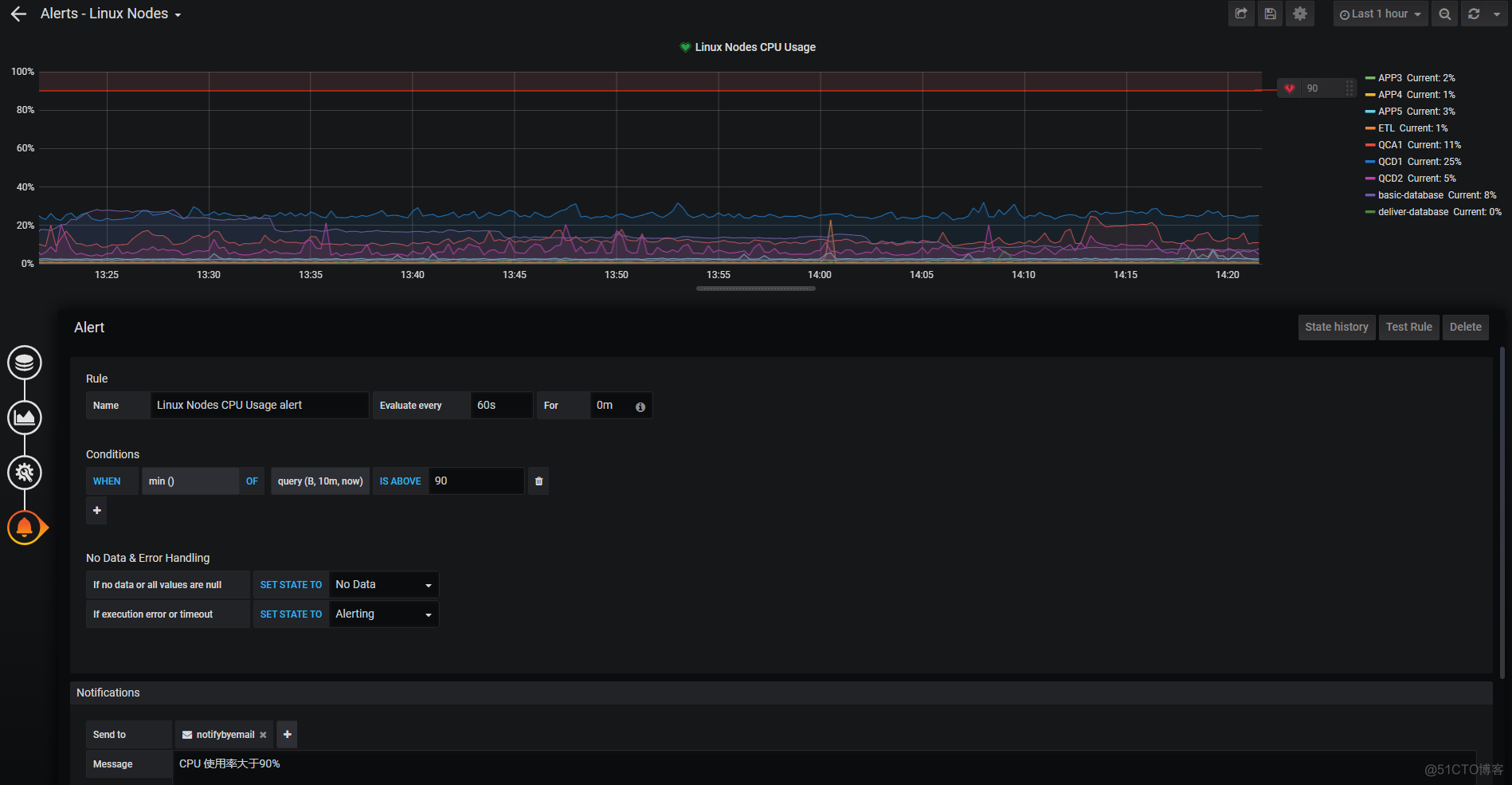The height and width of the screenshot is (785, 1512).
Task: Open the Visualization tab chart icon
Action: pos(25,418)
